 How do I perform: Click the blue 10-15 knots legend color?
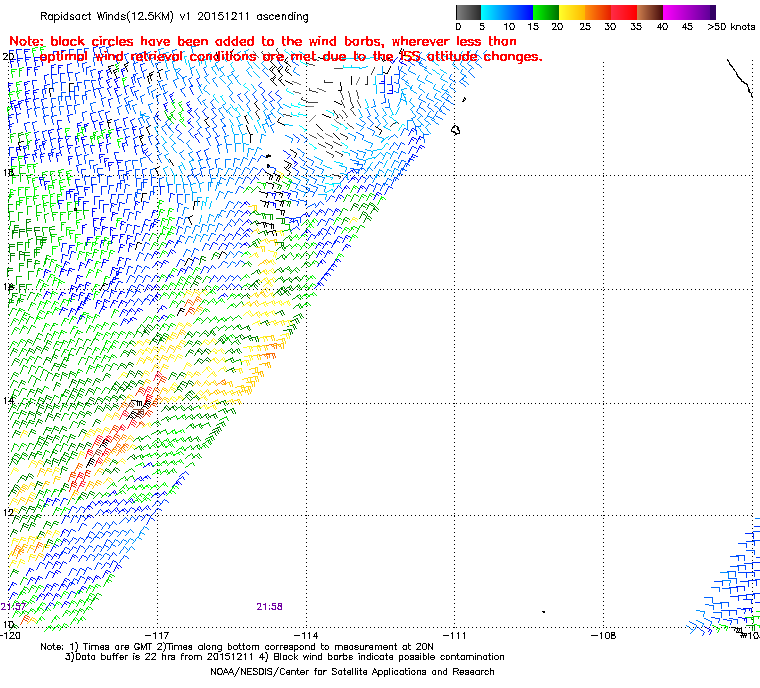(520, 12)
